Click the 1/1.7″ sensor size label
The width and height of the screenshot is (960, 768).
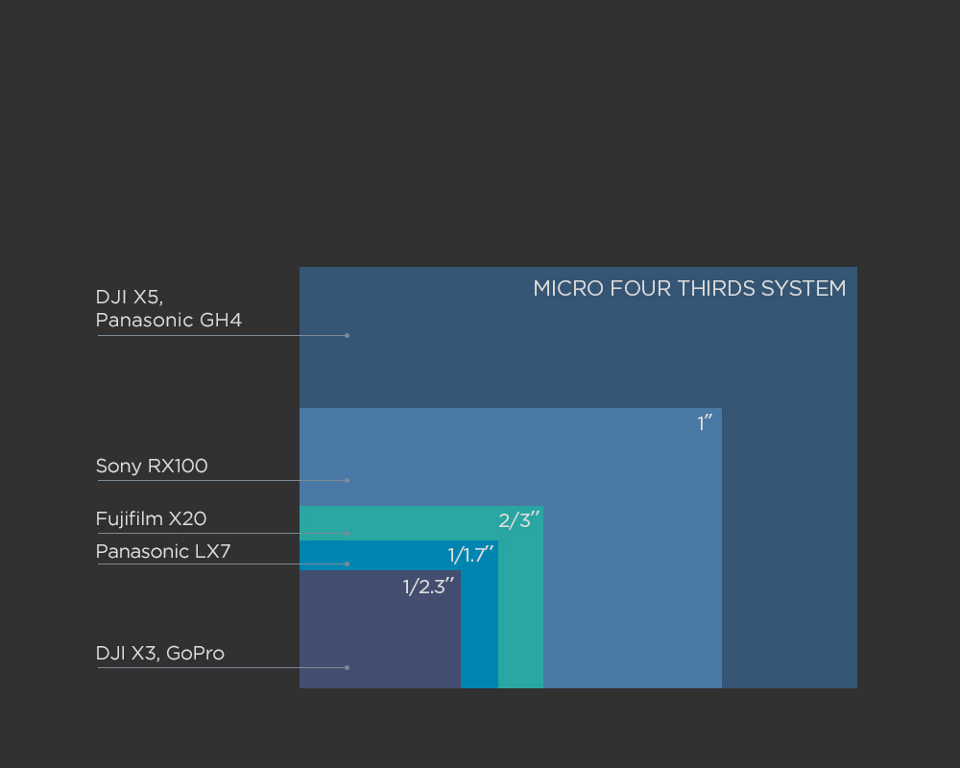[470, 555]
